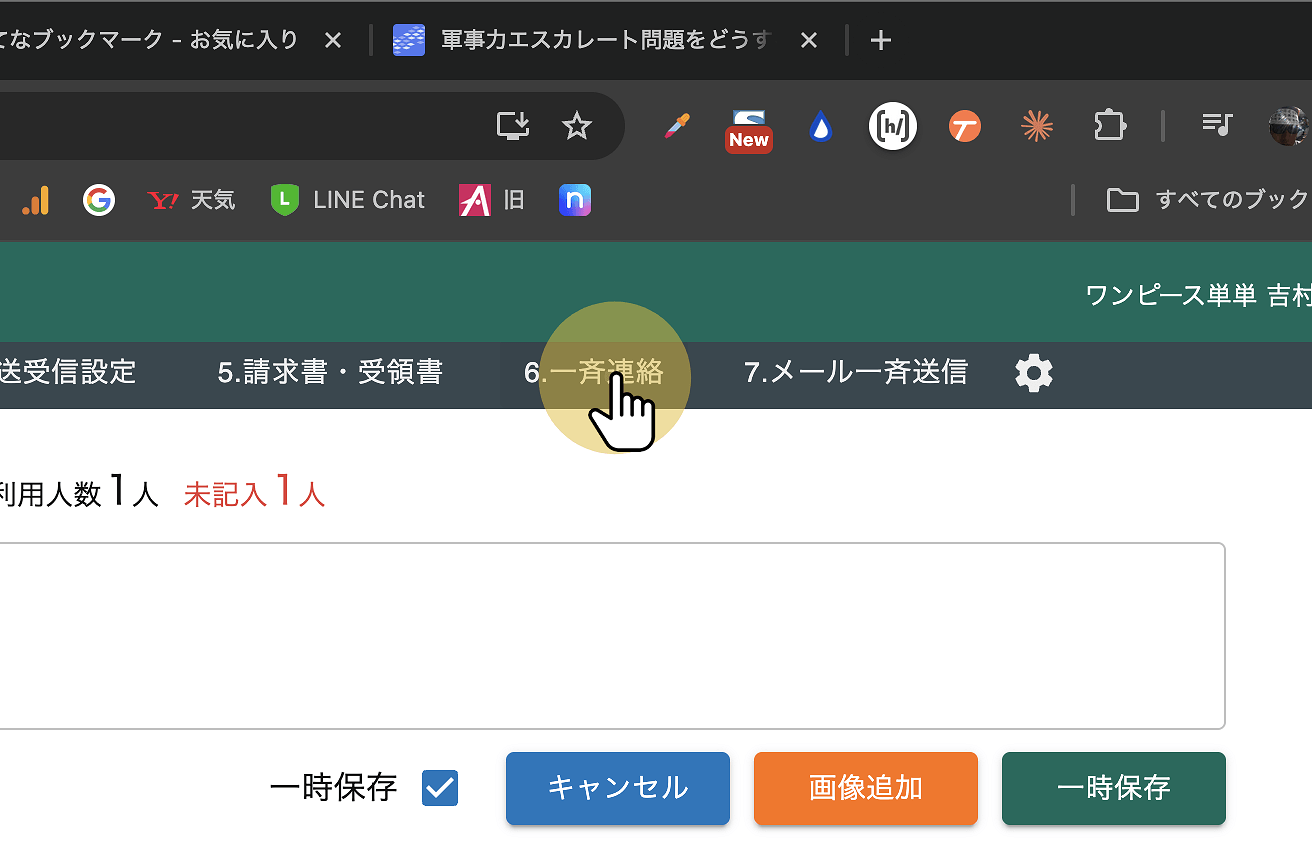Open the Extensions puzzle piece menu
1312x843 pixels.
(1109, 126)
